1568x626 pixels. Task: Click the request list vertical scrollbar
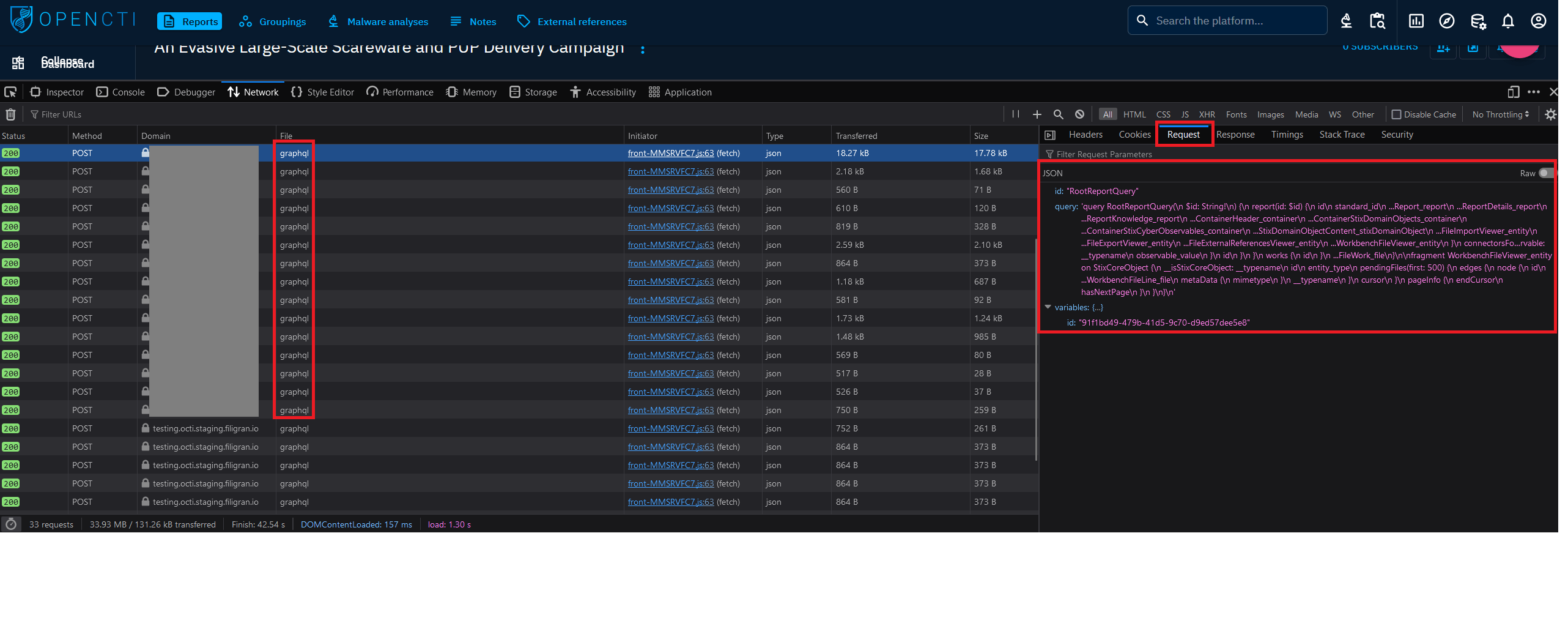1035,349
